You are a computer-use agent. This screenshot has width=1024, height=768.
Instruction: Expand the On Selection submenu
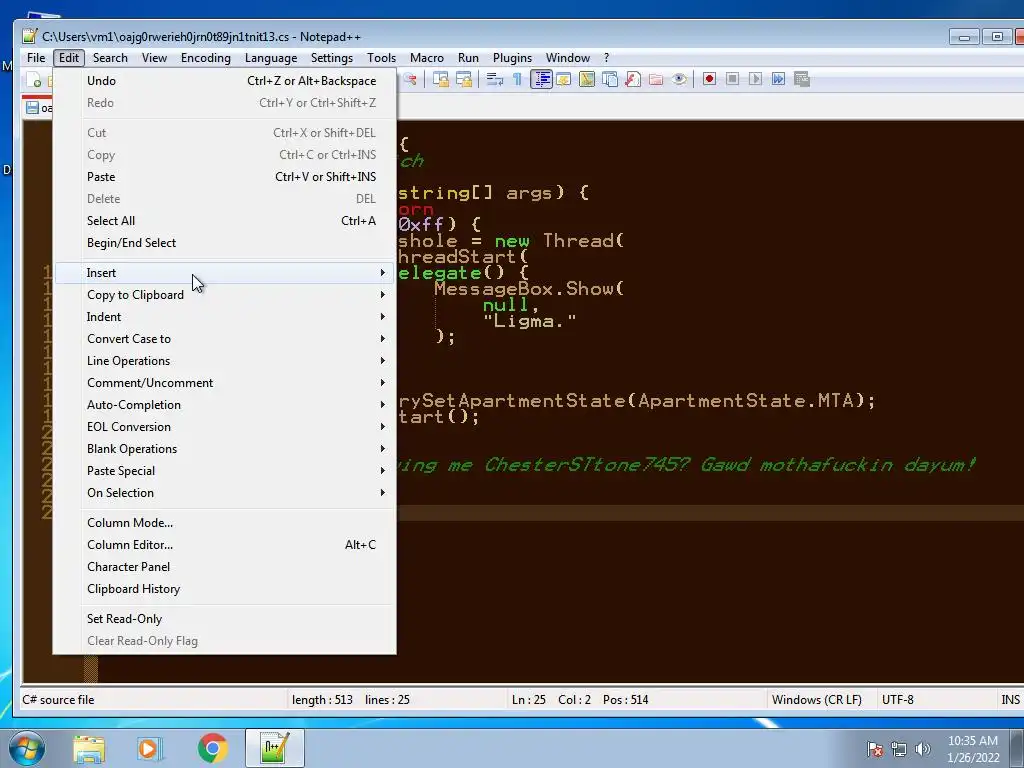(225, 493)
